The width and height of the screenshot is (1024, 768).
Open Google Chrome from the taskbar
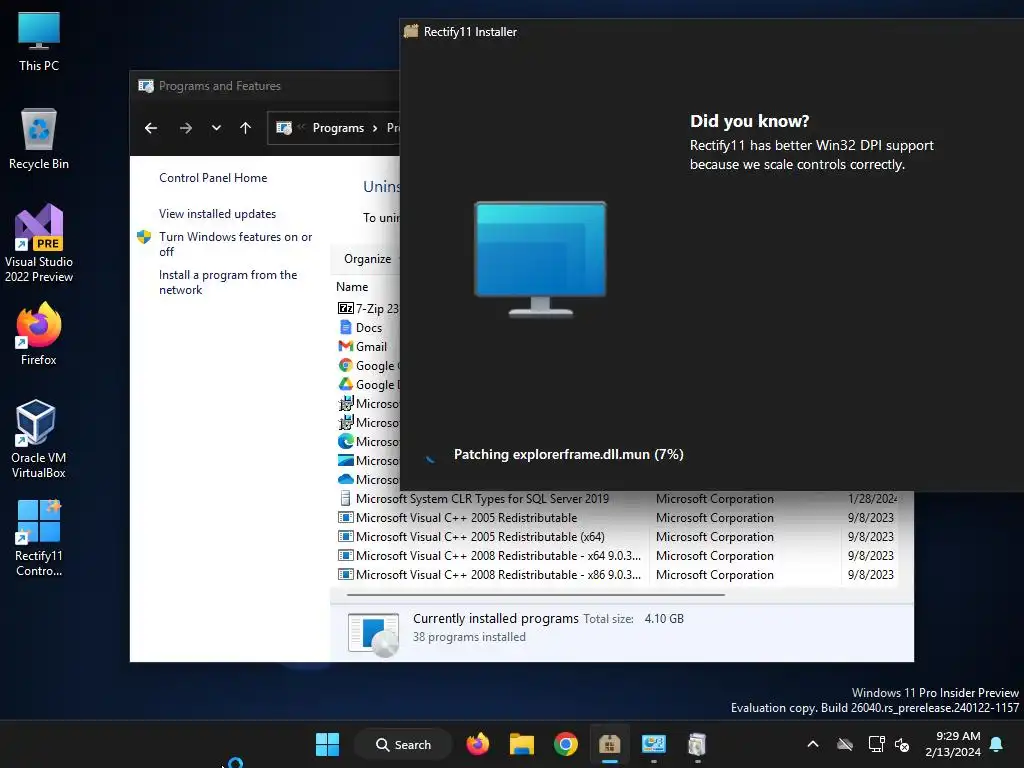(566, 744)
